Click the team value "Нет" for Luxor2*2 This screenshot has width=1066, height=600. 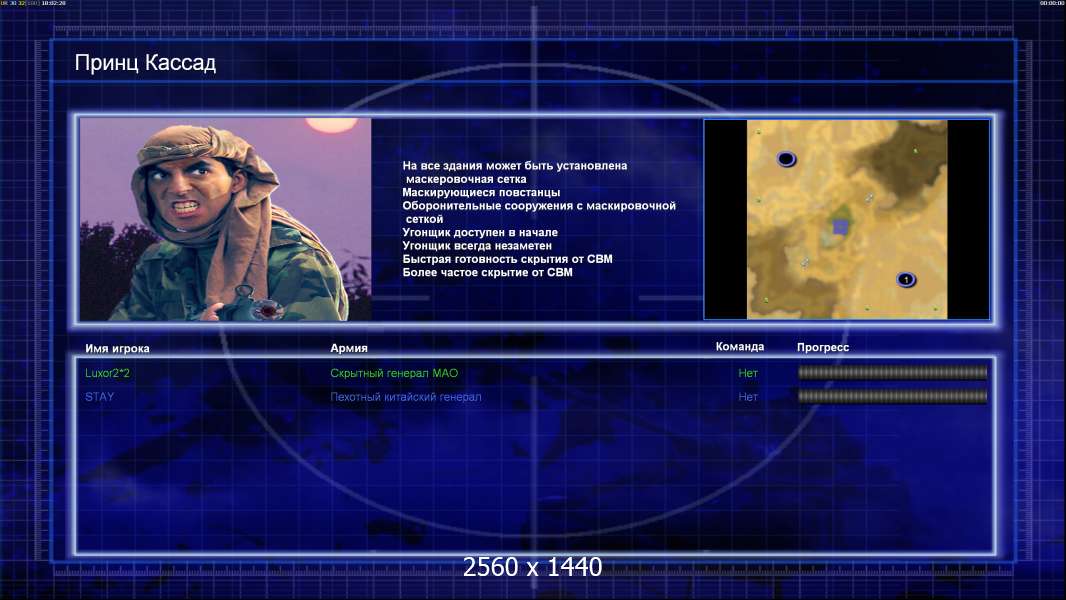(748, 373)
